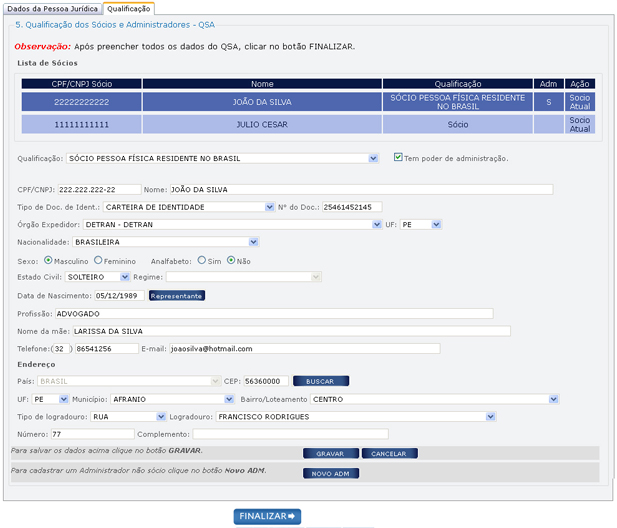Click the FINALIZAR button
This screenshot has height=528, width=617.
pyautogui.click(x=267, y=516)
